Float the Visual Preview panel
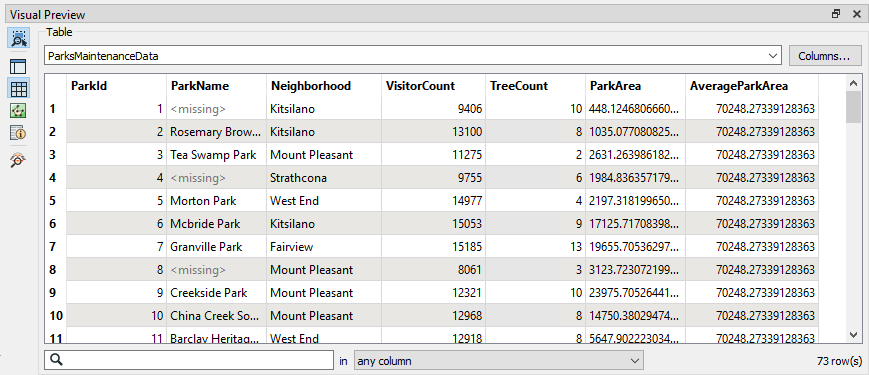869x375 pixels. (836, 14)
